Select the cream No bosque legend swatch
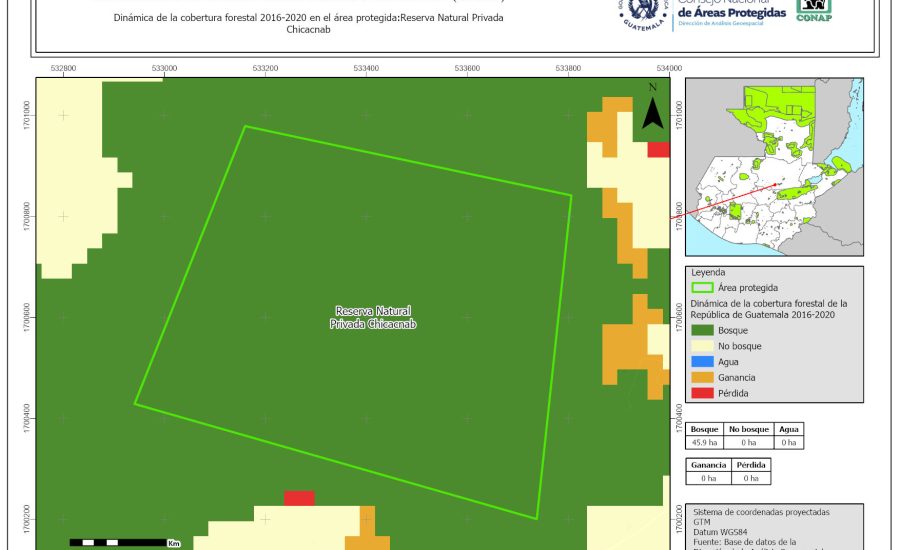Image resolution: width=900 pixels, height=550 pixels. click(704, 345)
